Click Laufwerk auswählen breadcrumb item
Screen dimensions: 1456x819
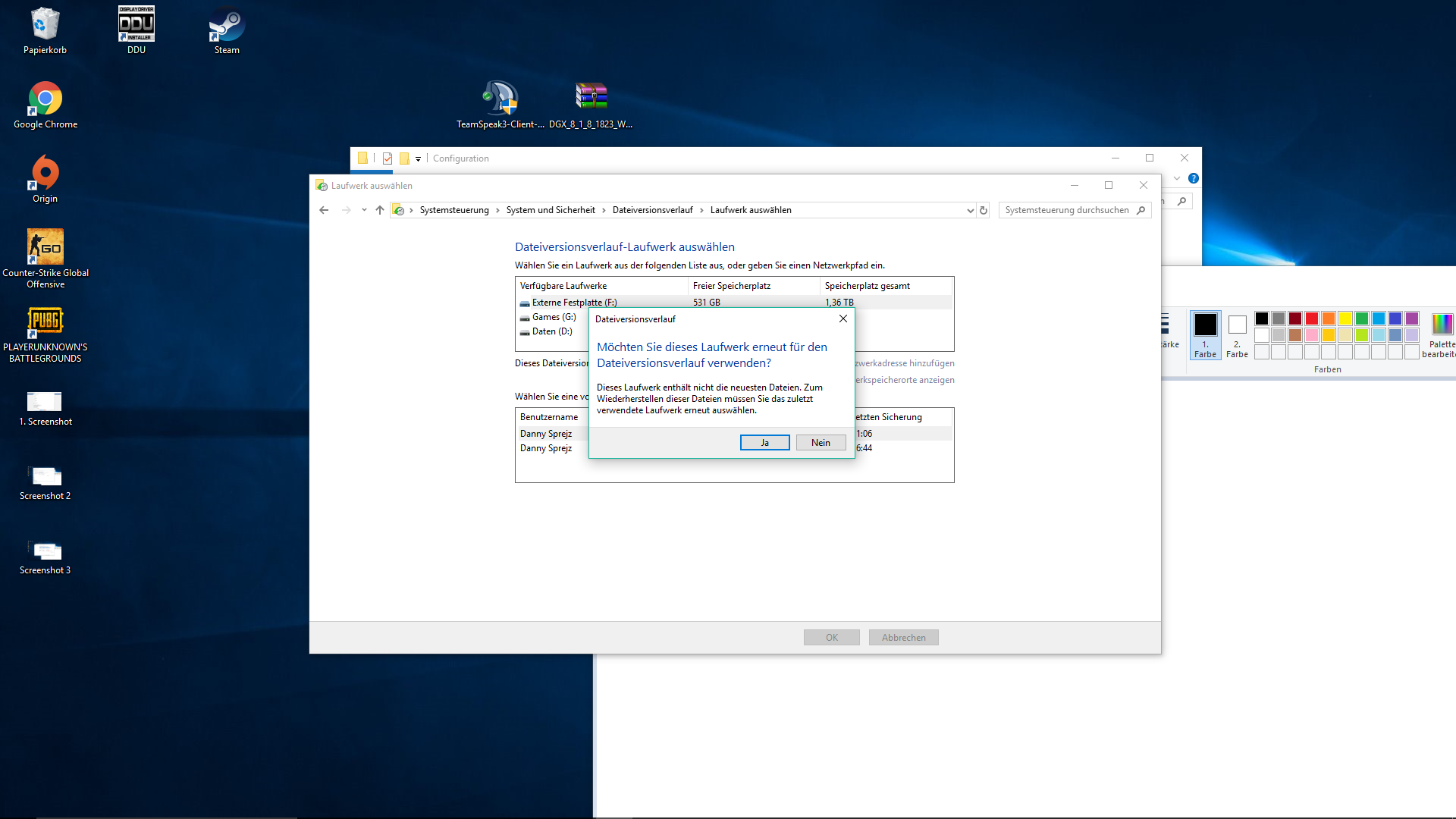(751, 210)
